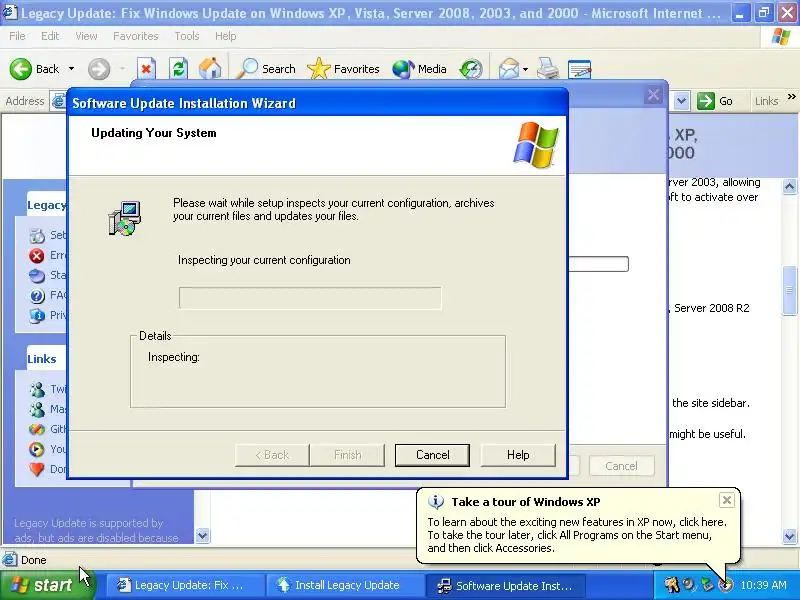Viewport: 800px width, 600px height.
Task: Click the setup computer-and-CD icon in wizard
Action: [124, 218]
